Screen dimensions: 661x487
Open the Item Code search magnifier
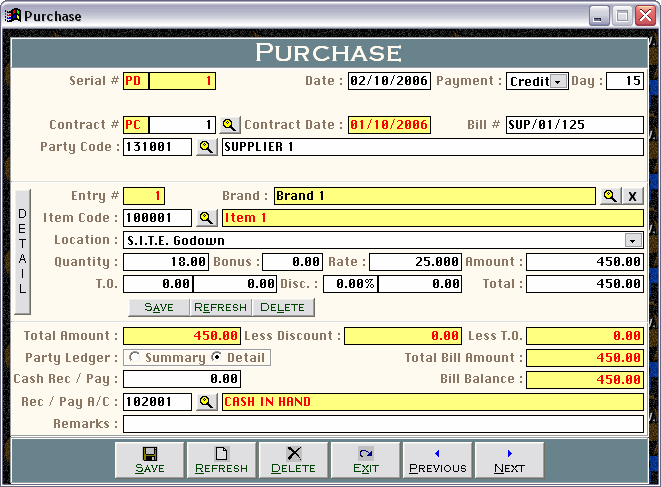click(x=207, y=218)
